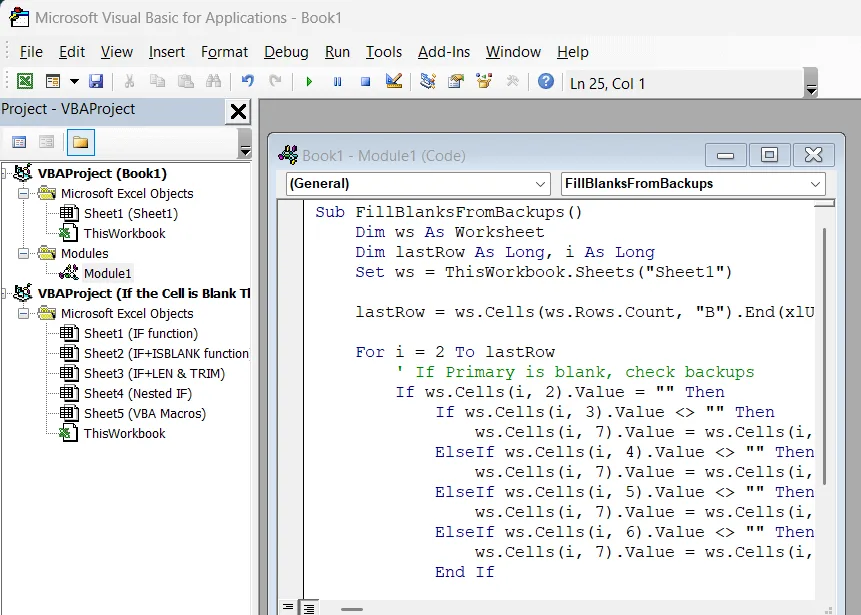Open the Window menu
Image resolution: width=861 pixels, height=615 pixels.
[513, 52]
